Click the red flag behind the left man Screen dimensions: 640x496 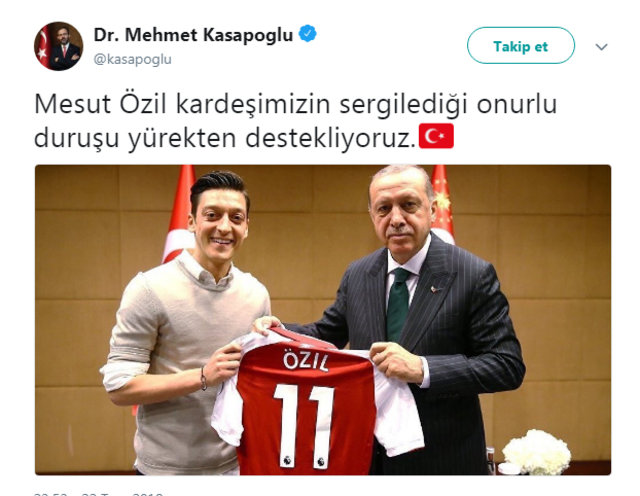coord(178,214)
